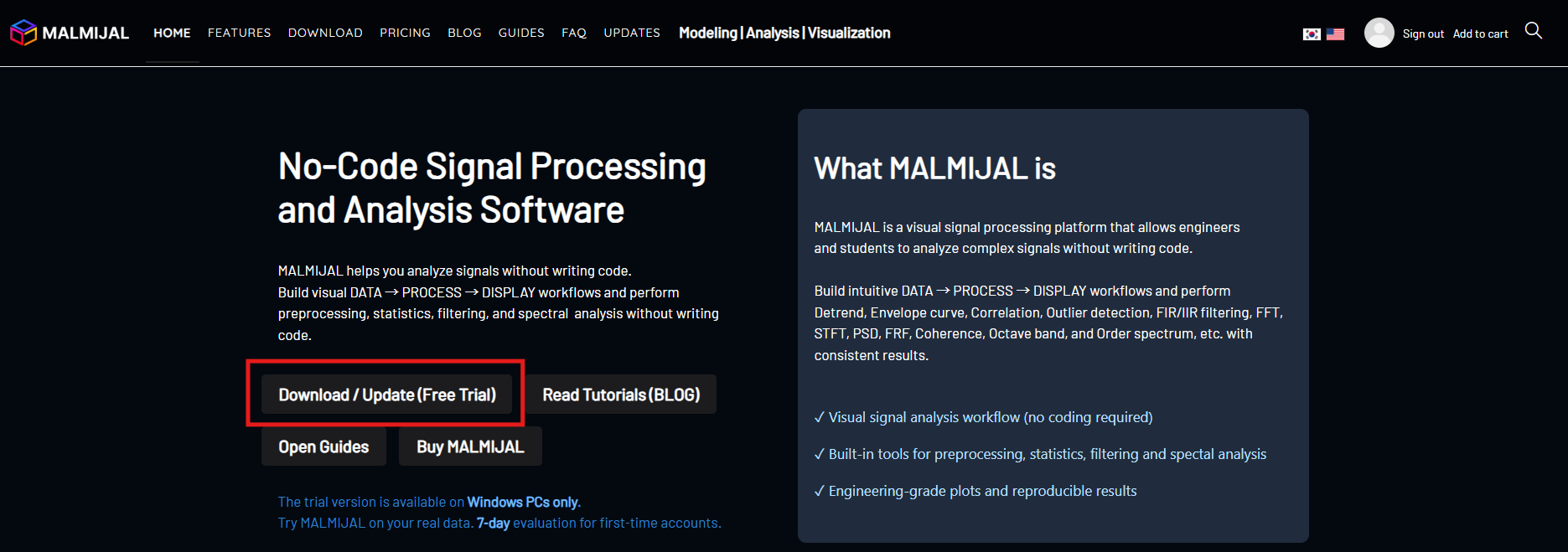The image size is (1568, 552).
Task: Click the Detrend, Envelope curve, Correlation line
Action: [x=1048, y=312]
